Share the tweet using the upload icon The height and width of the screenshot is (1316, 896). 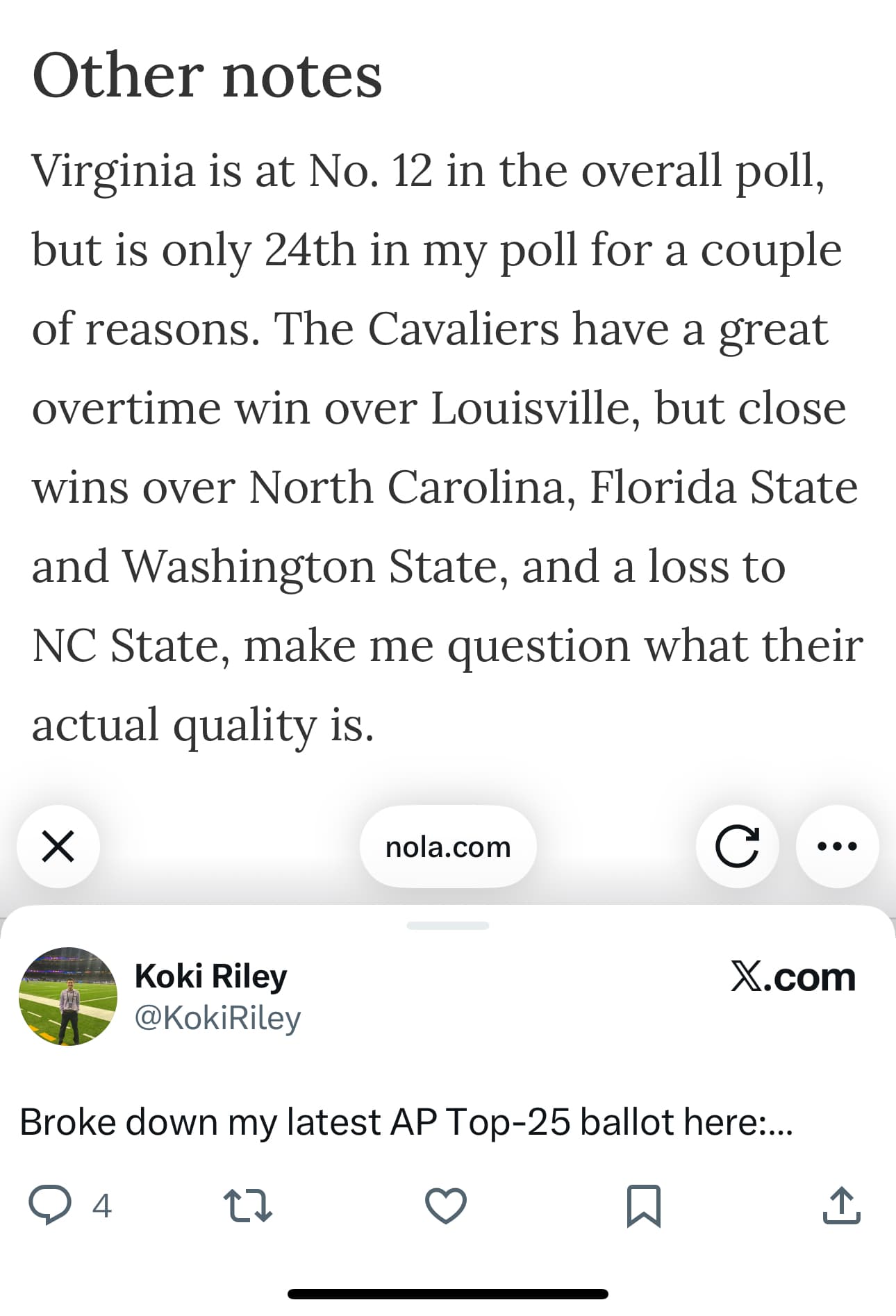click(x=841, y=1205)
